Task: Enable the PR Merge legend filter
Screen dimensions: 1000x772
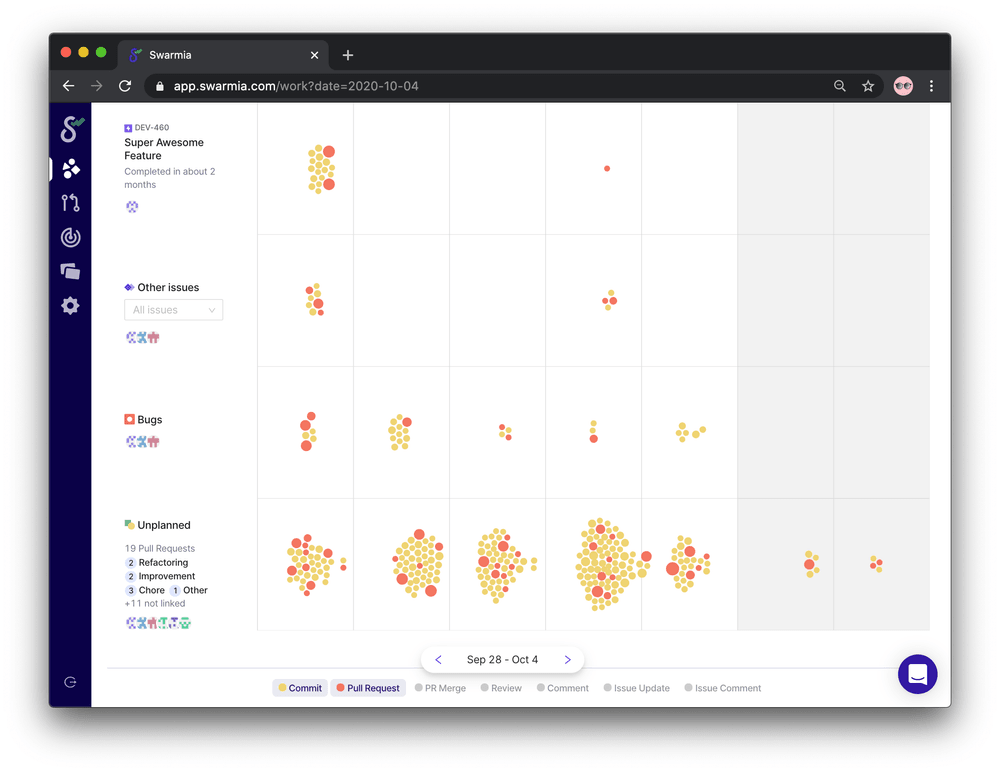Action: (440, 687)
